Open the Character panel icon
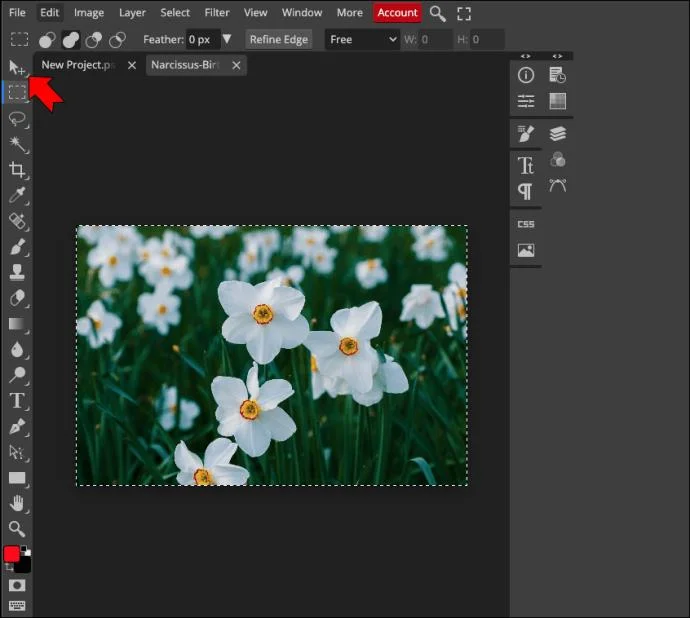 click(x=526, y=166)
